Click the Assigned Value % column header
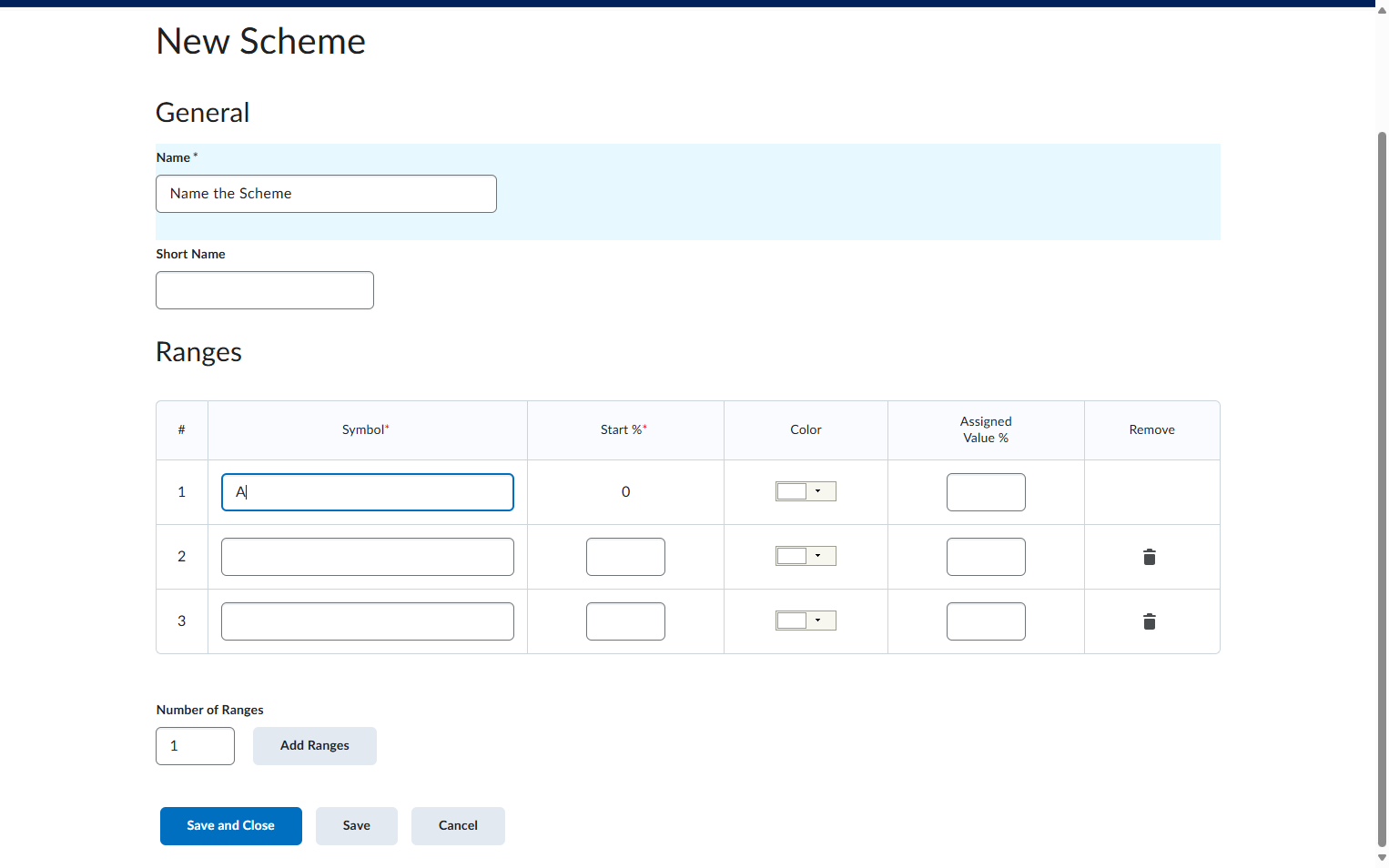The image size is (1389, 868). click(x=986, y=429)
